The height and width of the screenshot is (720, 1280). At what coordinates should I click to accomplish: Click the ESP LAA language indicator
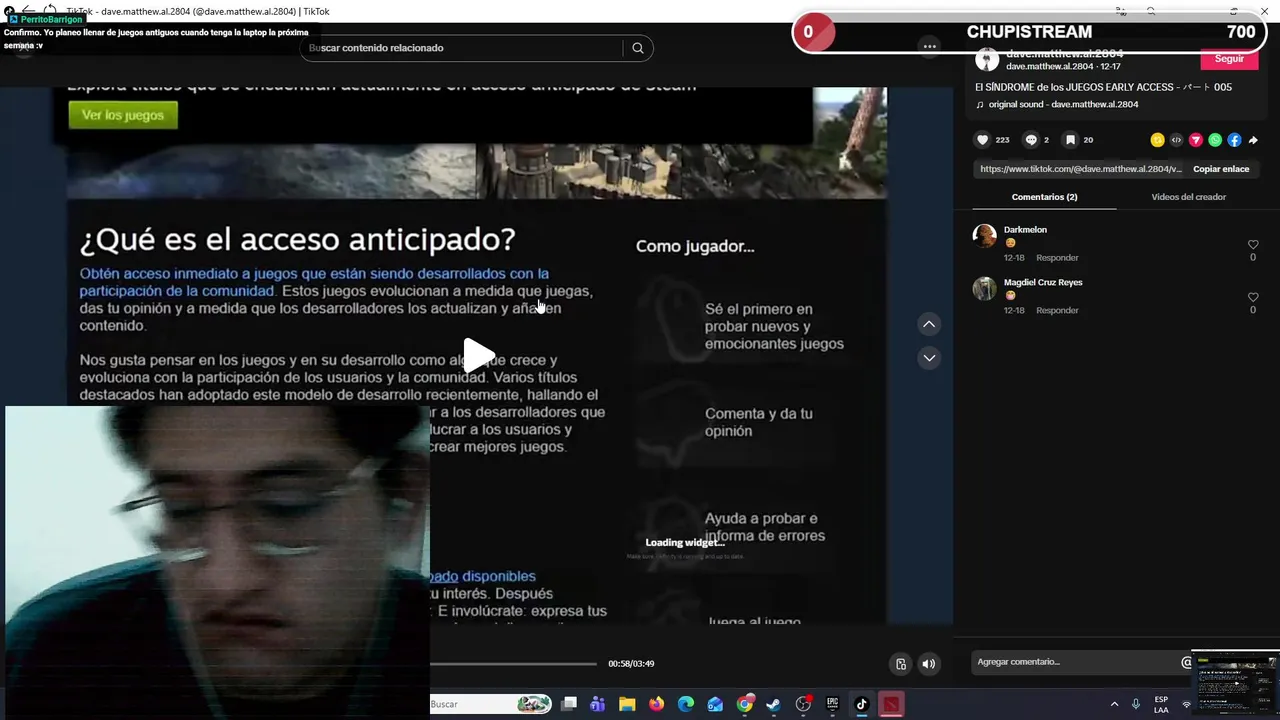[x=1161, y=704]
